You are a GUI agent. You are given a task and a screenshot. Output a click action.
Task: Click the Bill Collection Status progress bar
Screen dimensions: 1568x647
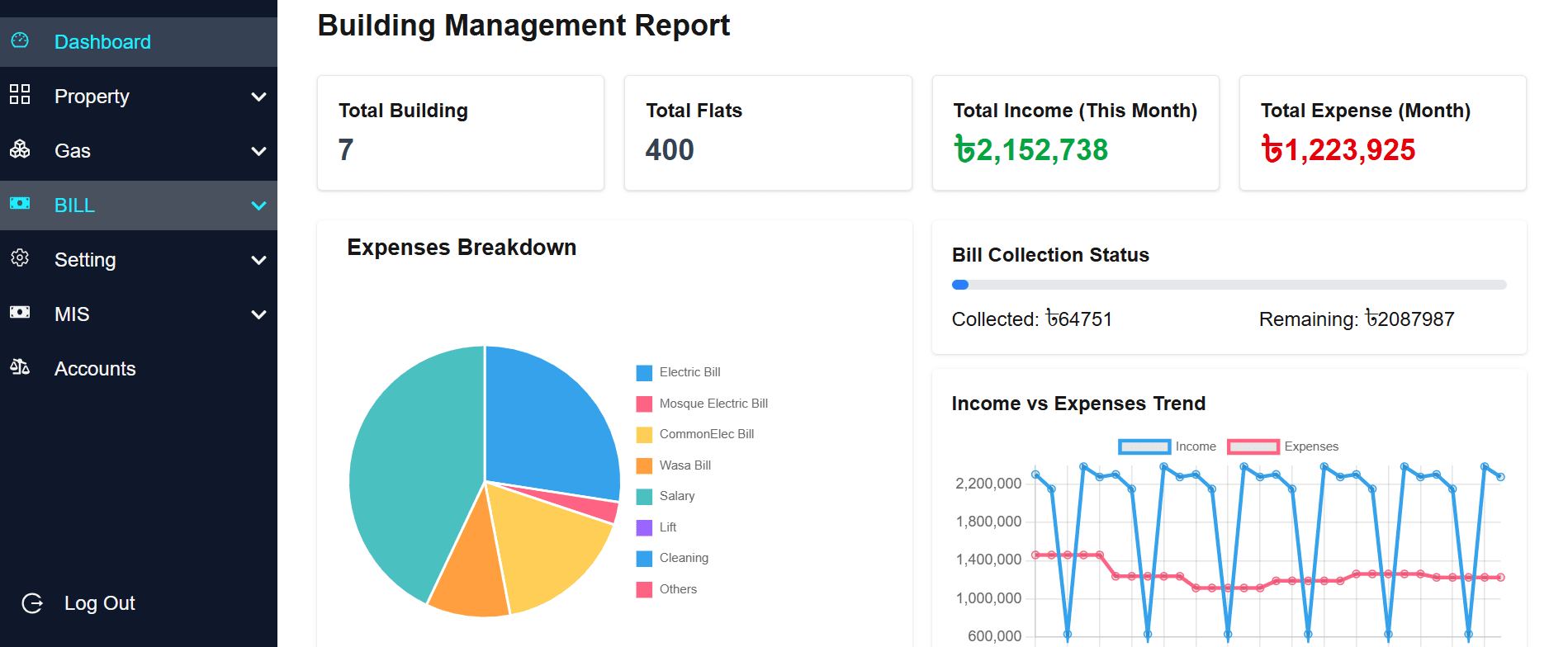1229,285
